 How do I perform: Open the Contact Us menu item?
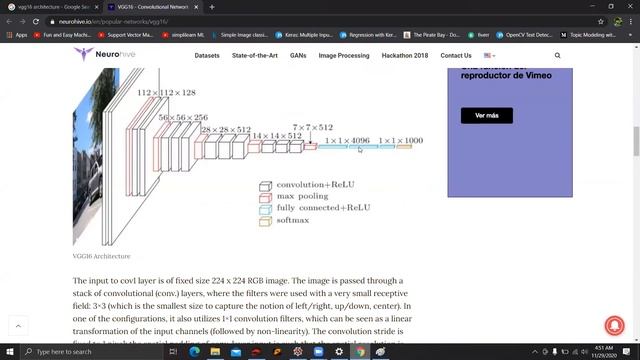(x=456, y=56)
